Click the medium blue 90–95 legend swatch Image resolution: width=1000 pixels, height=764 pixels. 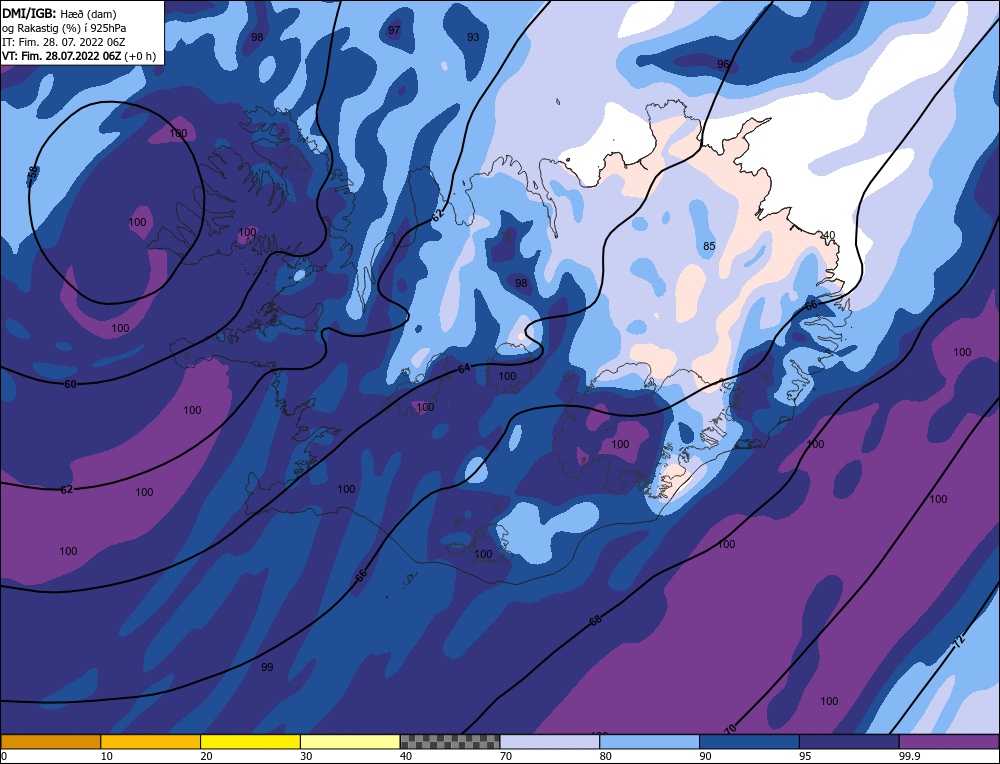(749, 742)
